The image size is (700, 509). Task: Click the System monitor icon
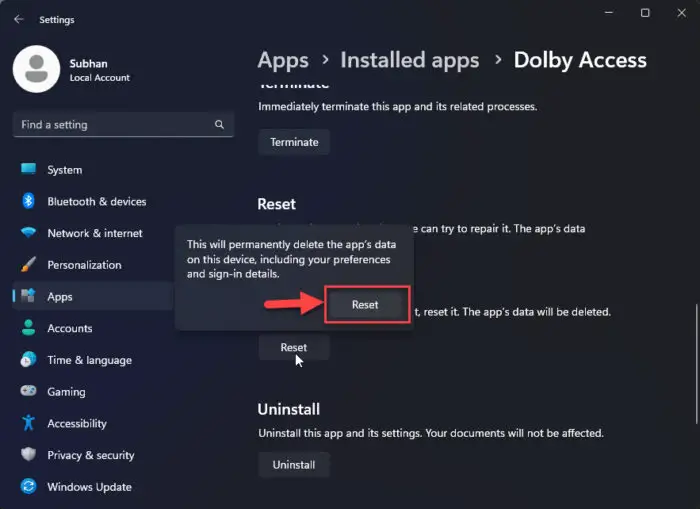[x=29, y=169]
